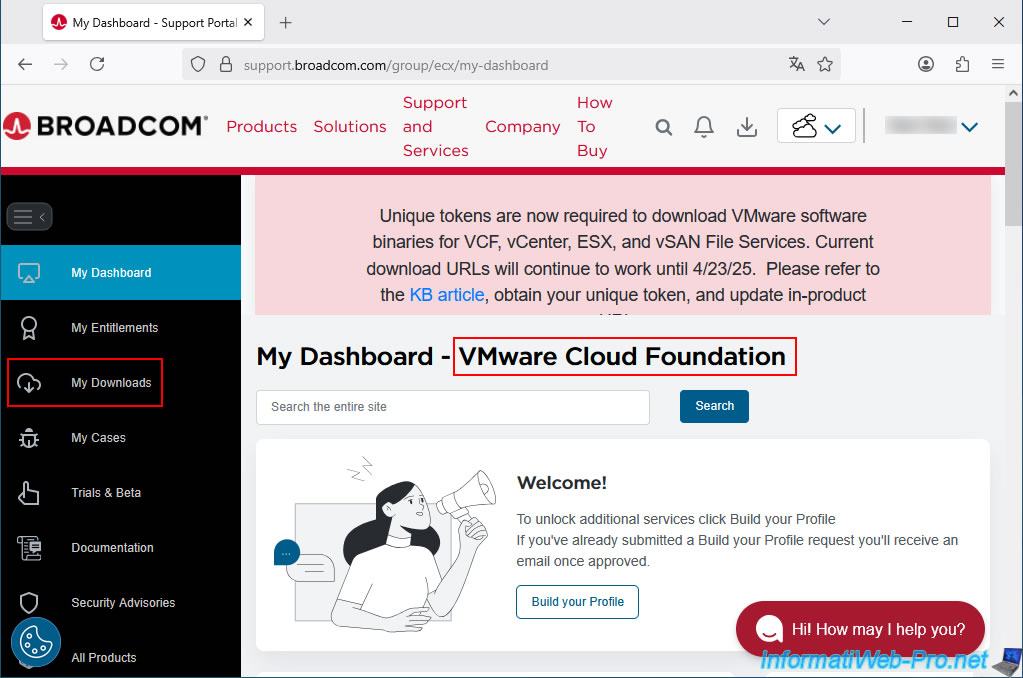Click the Search the entire site field
This screenshot has width=1023, height=678.
452,407
